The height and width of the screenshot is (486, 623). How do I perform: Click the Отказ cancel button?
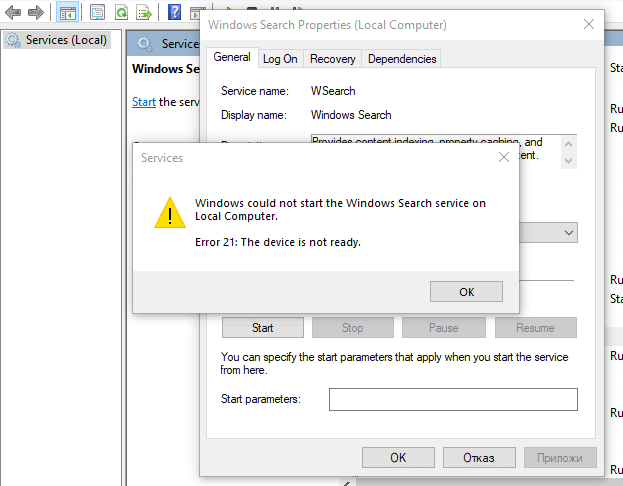[x=479, y=457]
